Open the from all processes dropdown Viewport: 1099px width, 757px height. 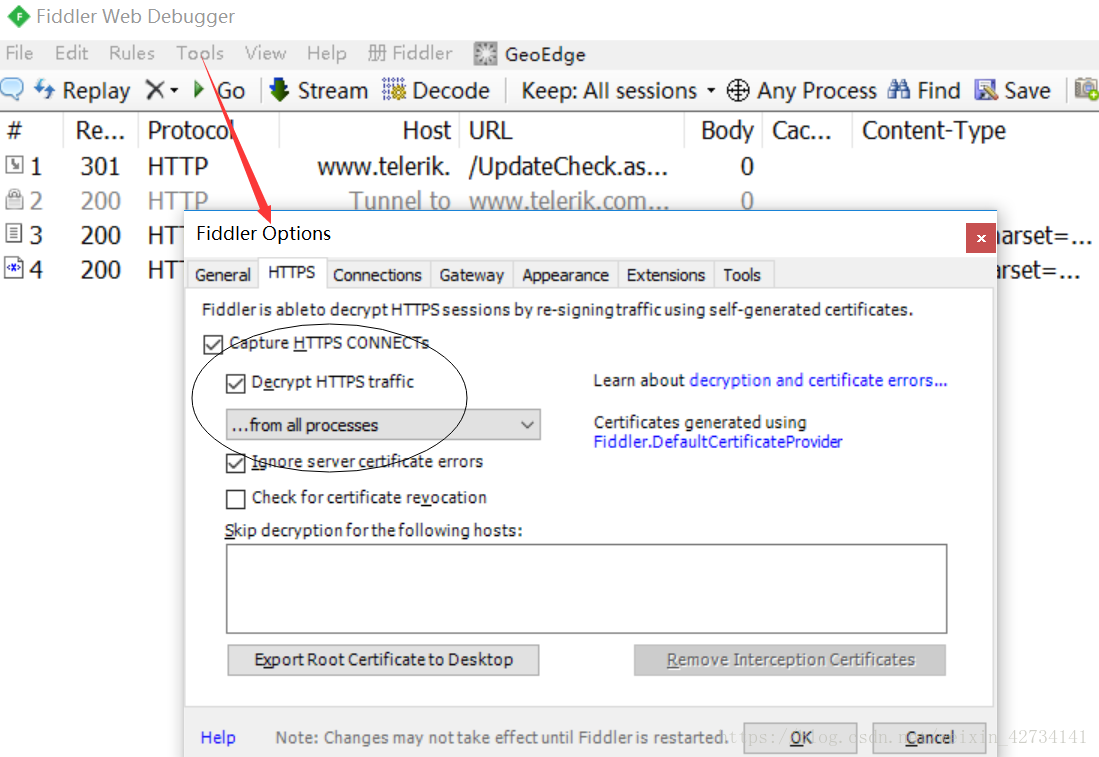(x=383, y=425)
